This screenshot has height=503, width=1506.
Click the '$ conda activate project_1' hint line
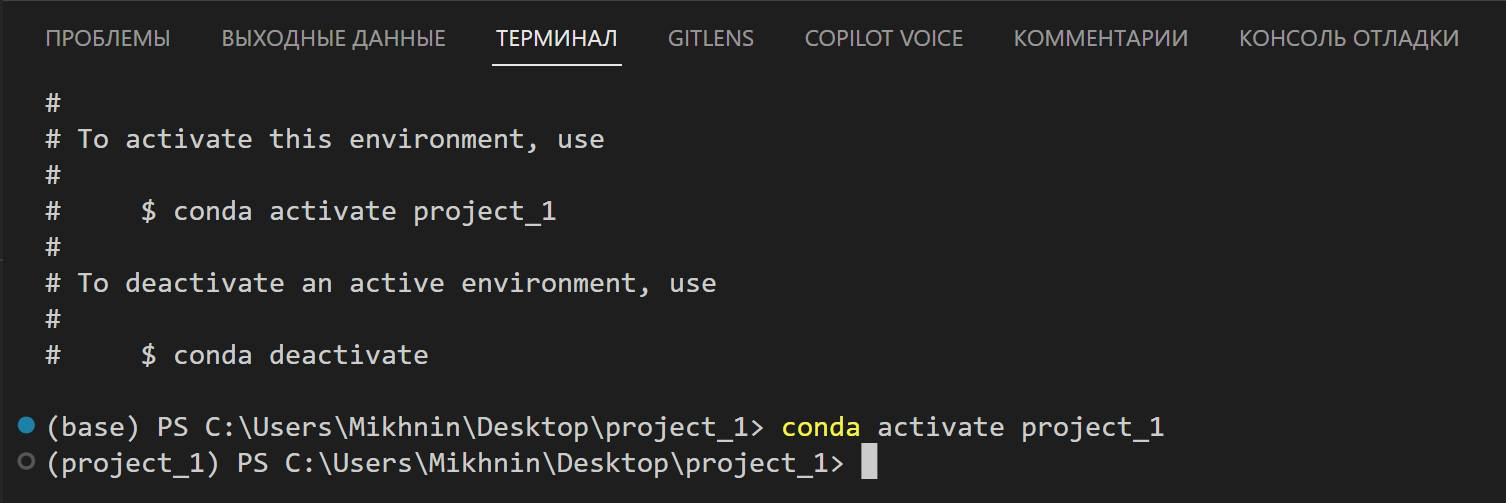click(x=348, y=212)
